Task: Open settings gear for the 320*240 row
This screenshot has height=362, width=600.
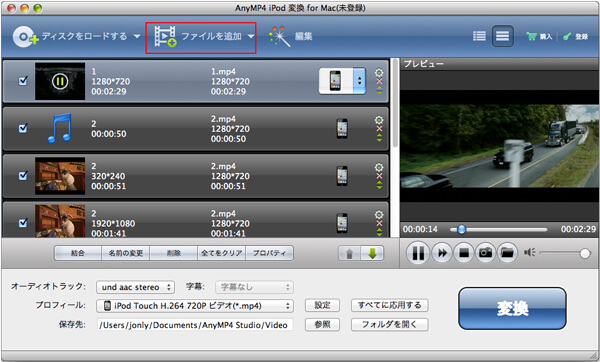Action: click(x=379, y=167)
